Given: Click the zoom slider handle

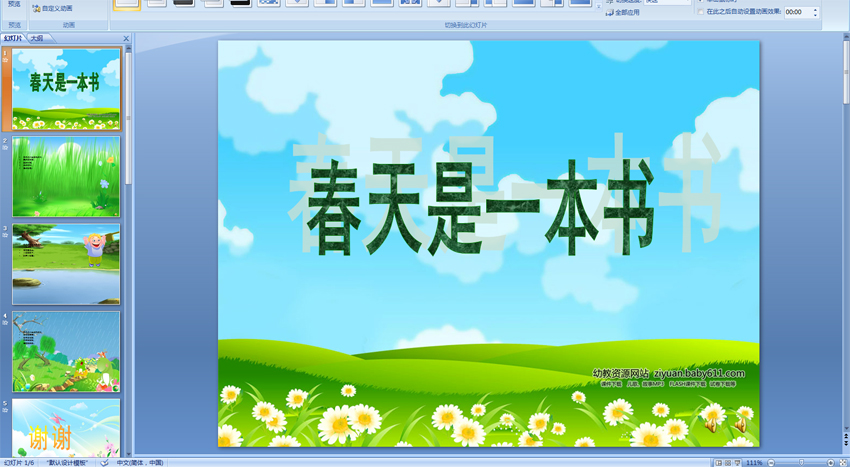Looking at the screenshot, I should click(801, 462).
